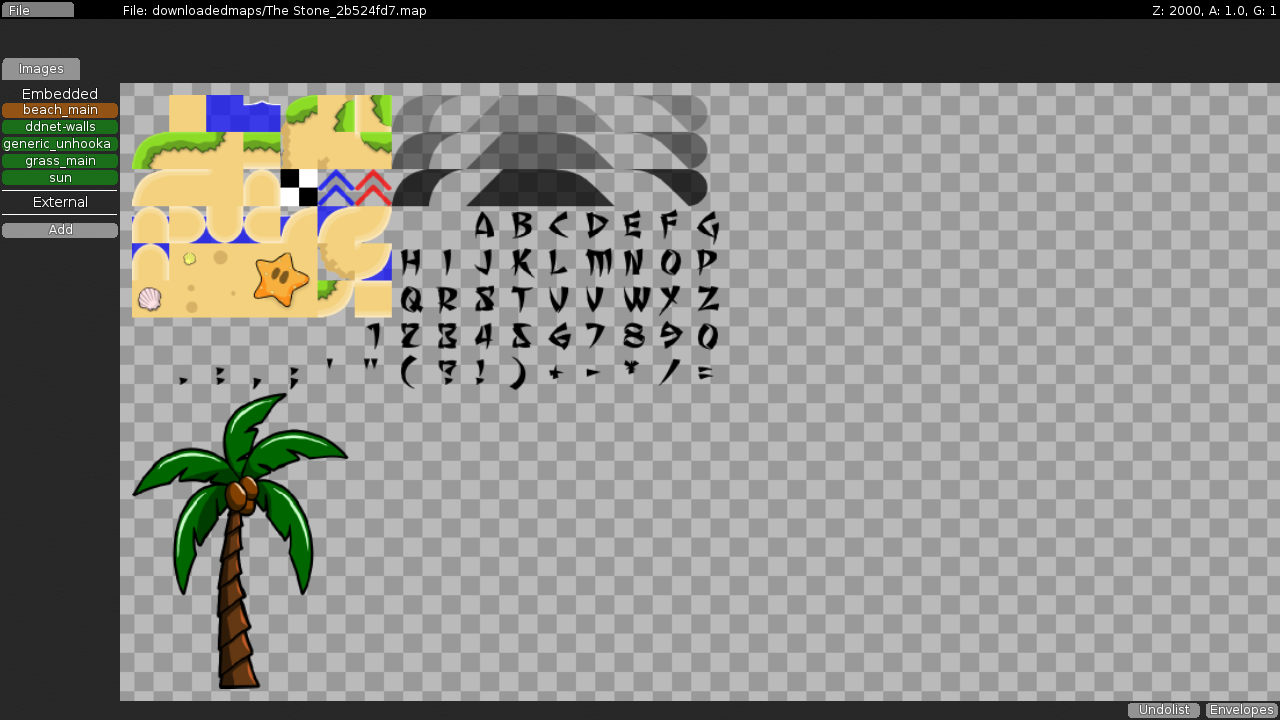Select the ddnet-walls image entry

tap(60, 127)
